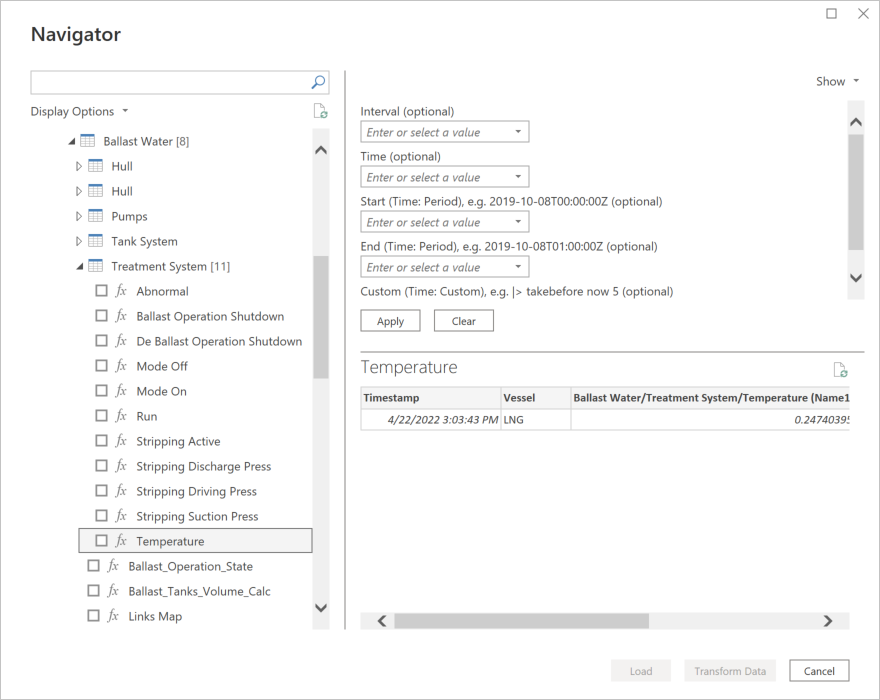The width and height of the screenshot is (880, 700).
Task: Click the Cancel button
Action: 819,671
